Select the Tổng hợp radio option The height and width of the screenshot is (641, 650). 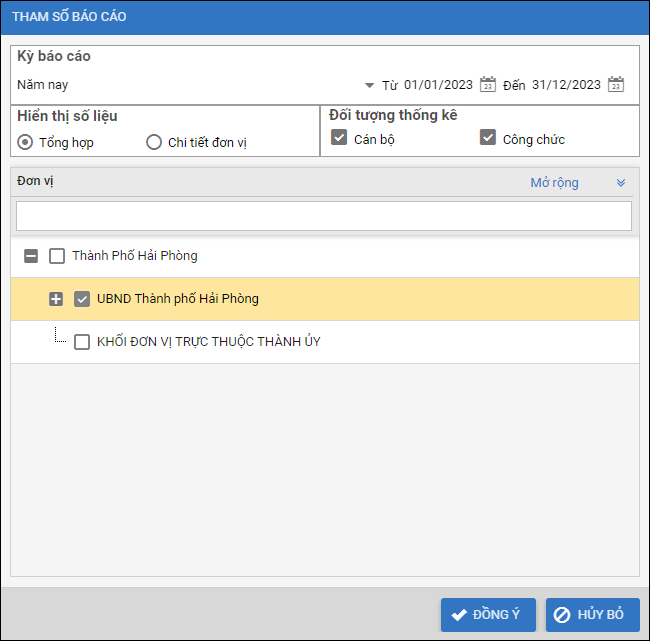pyautogui.click(x=26, y=142)
